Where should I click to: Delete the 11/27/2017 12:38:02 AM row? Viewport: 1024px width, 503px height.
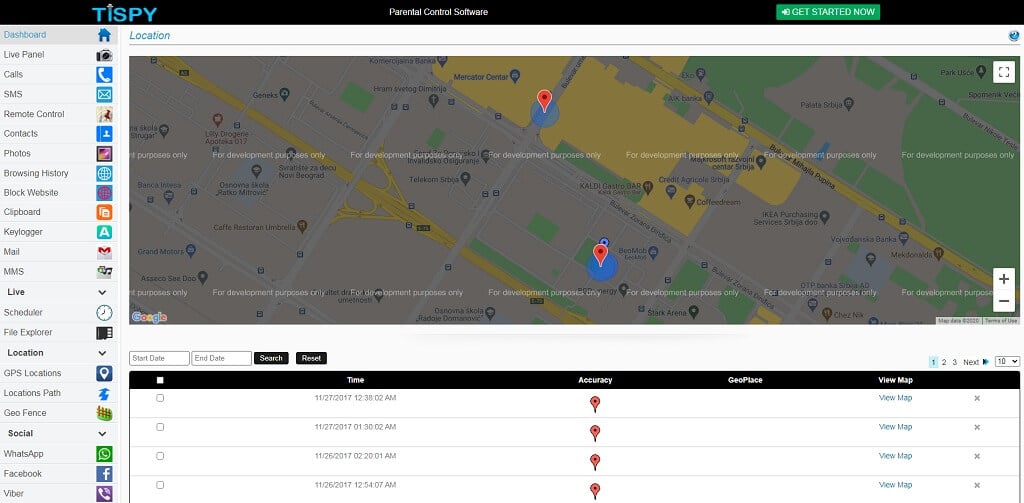pos(977,398)
